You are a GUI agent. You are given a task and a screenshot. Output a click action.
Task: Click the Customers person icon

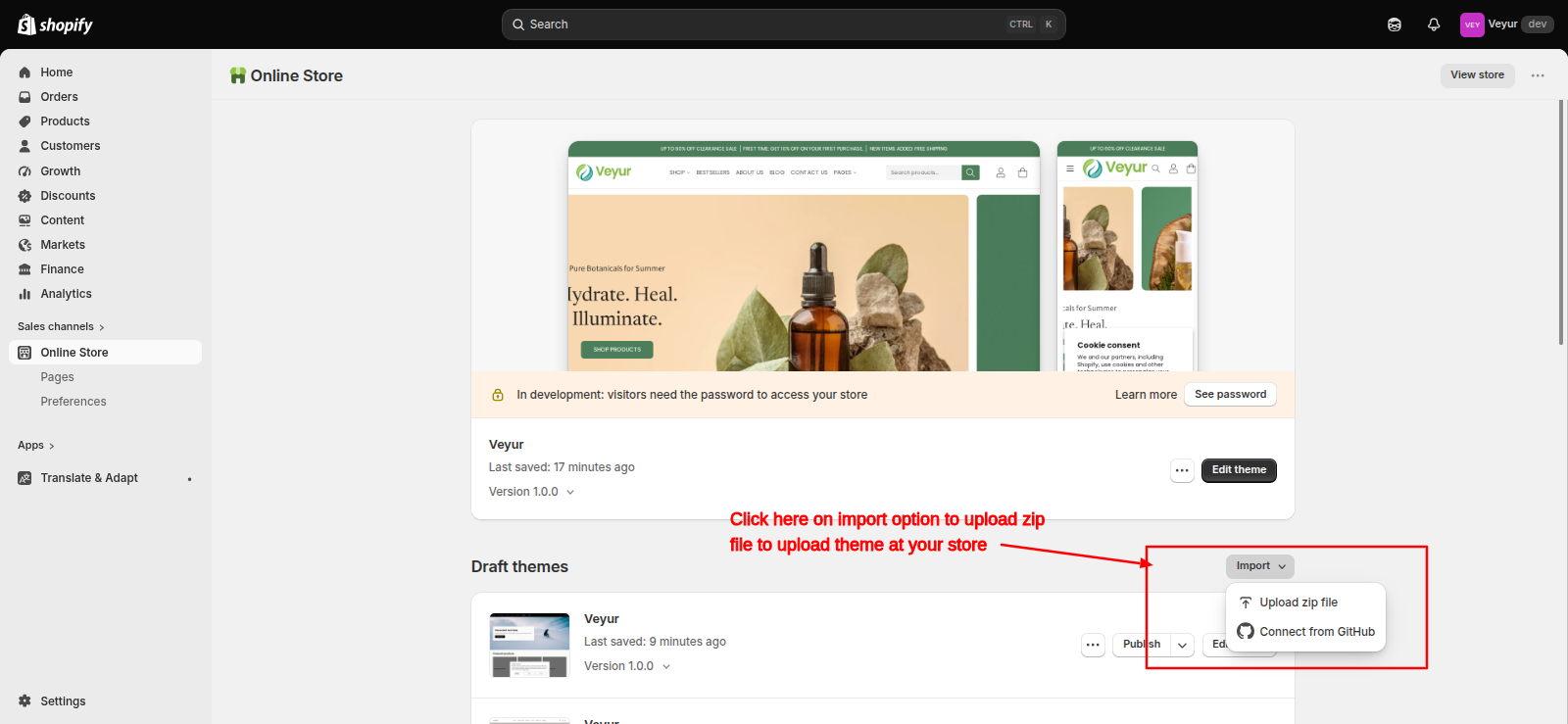(24, 146)
